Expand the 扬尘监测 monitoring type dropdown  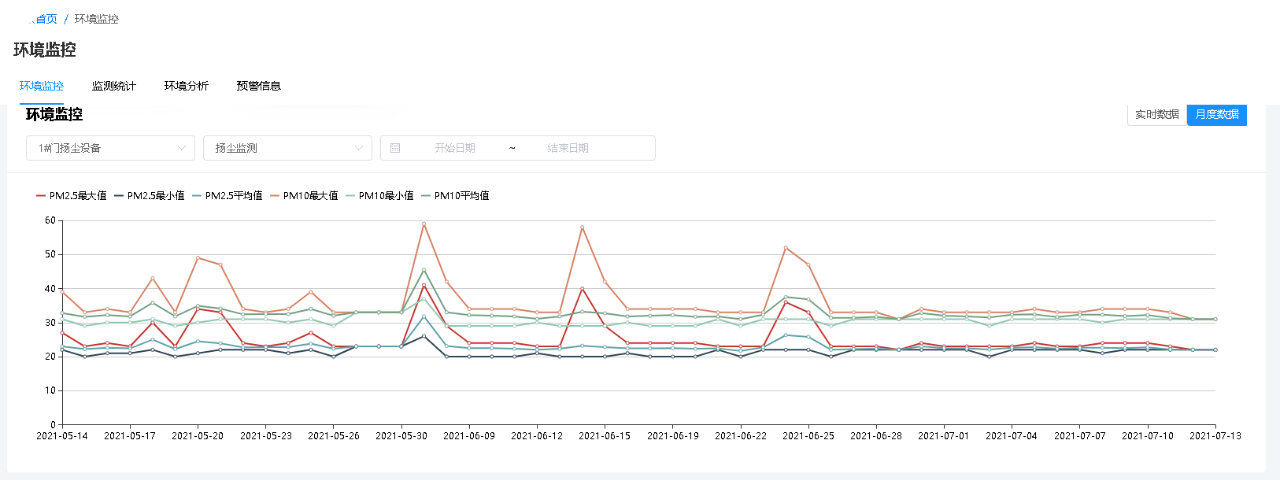pos(287,148)
